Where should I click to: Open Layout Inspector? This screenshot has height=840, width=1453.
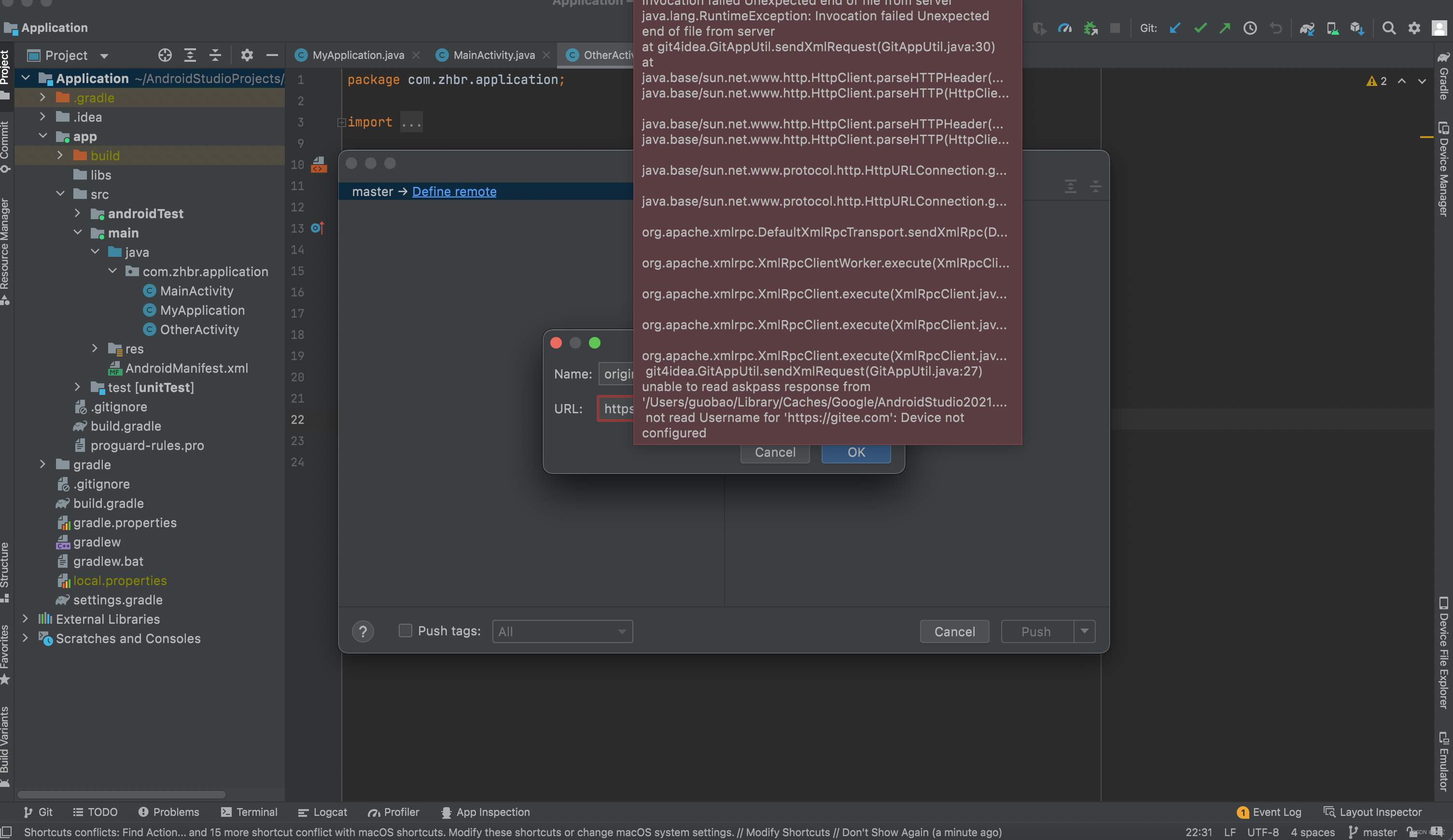click(1373, 812)
